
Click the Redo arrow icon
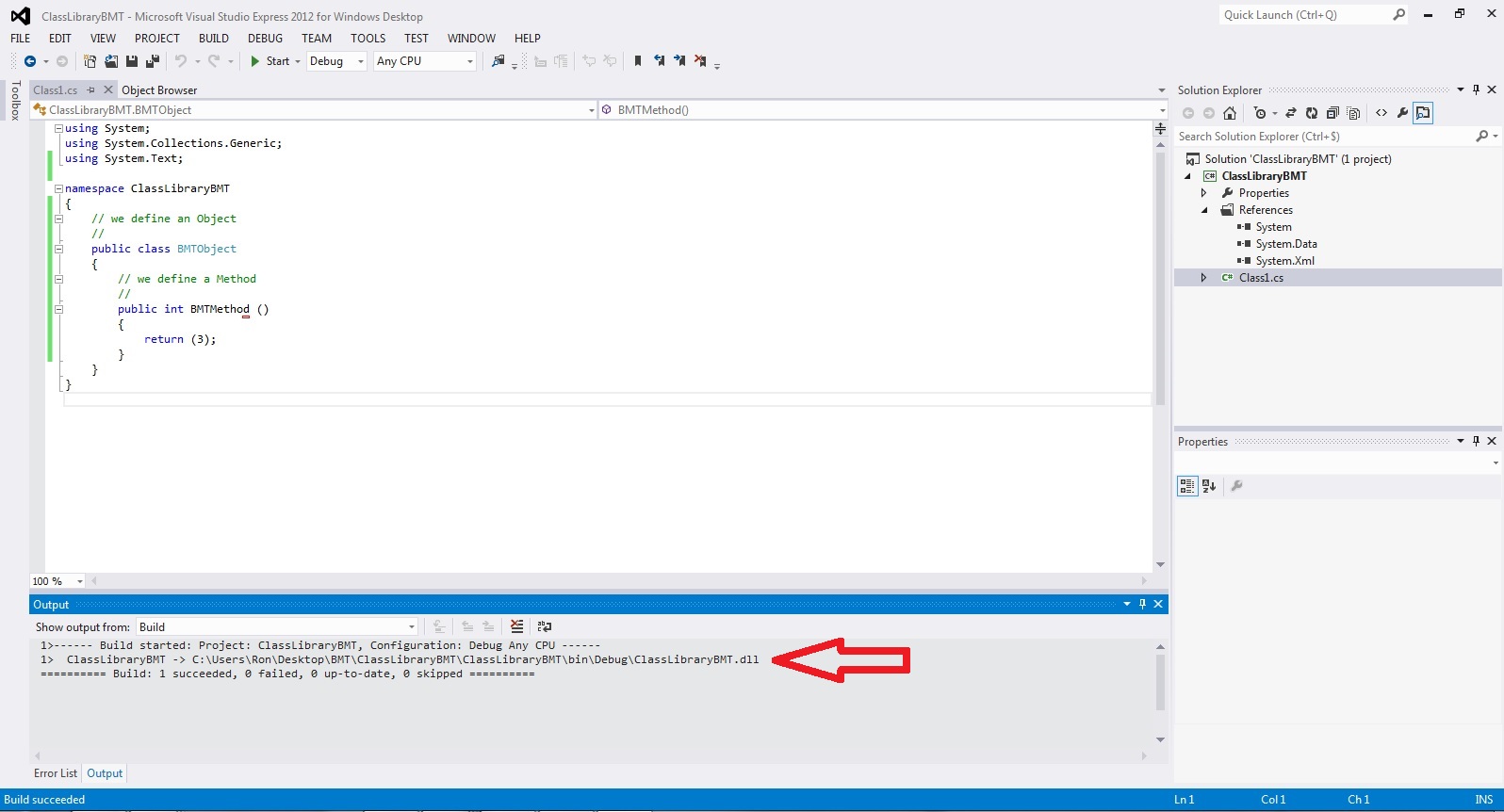click(214, 61)
